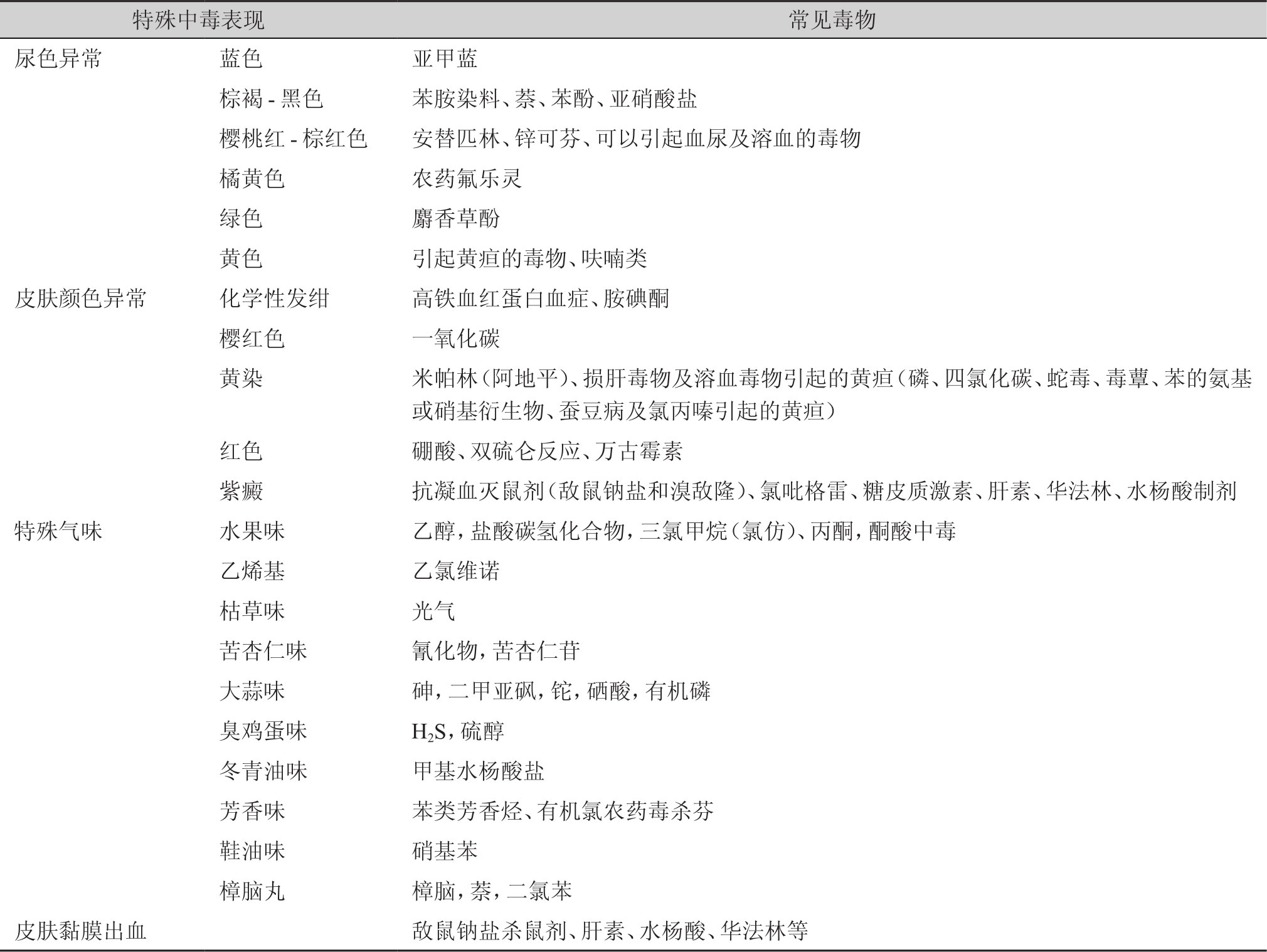Viewport: 1267px width, 952px height.
Task: Click the 一氧化碳 cell
Action: 456,339
